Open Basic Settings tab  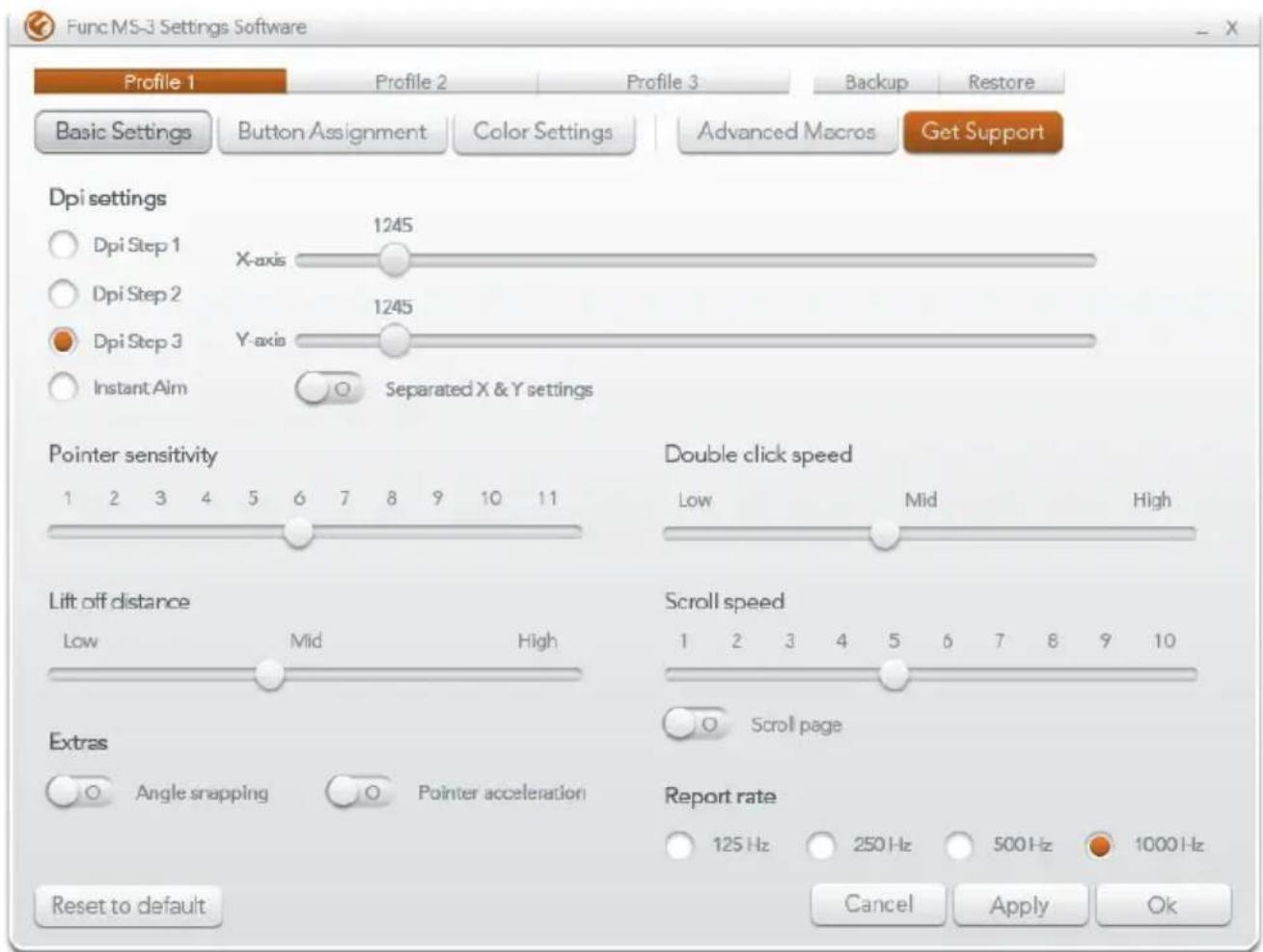pyautogui.click(x=124, y=132)
